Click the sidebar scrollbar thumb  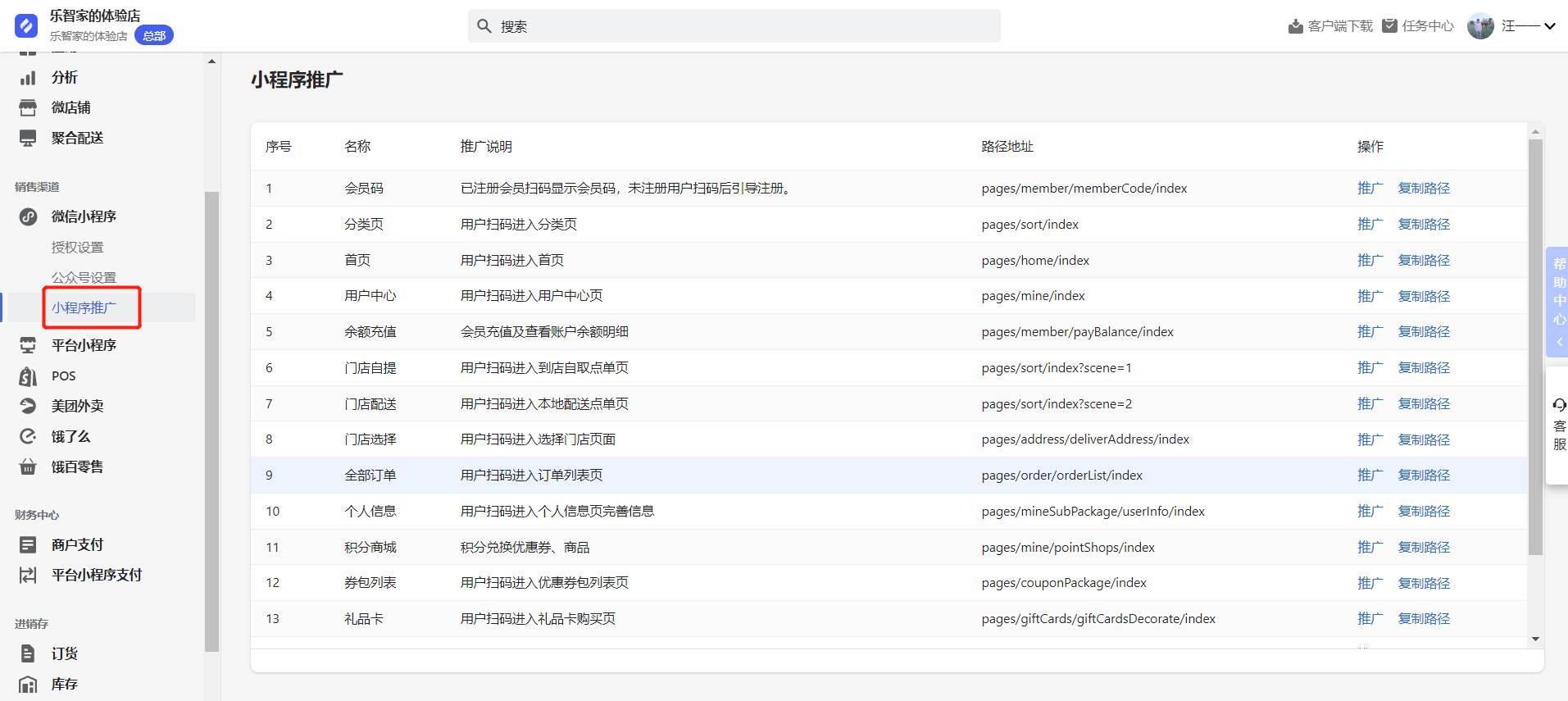[x=211, y=421]
